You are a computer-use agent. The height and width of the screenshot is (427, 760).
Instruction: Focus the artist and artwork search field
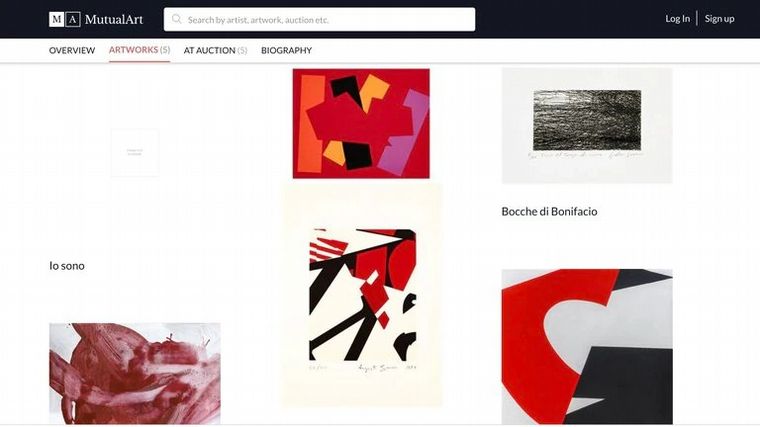coord(319,19)
